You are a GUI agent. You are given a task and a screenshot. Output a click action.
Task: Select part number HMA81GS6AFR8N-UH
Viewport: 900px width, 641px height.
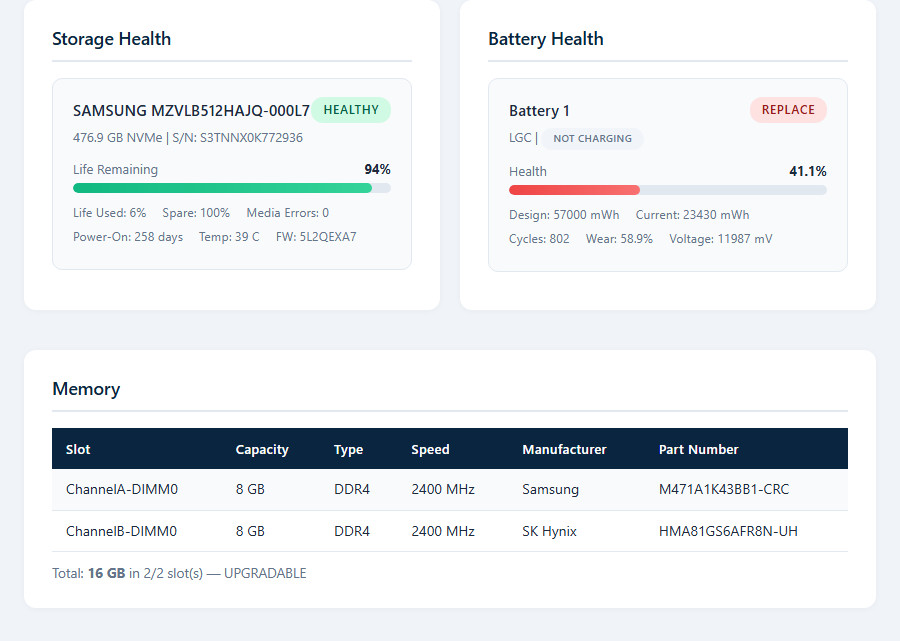pyautogui.click(x=728, y=531)
